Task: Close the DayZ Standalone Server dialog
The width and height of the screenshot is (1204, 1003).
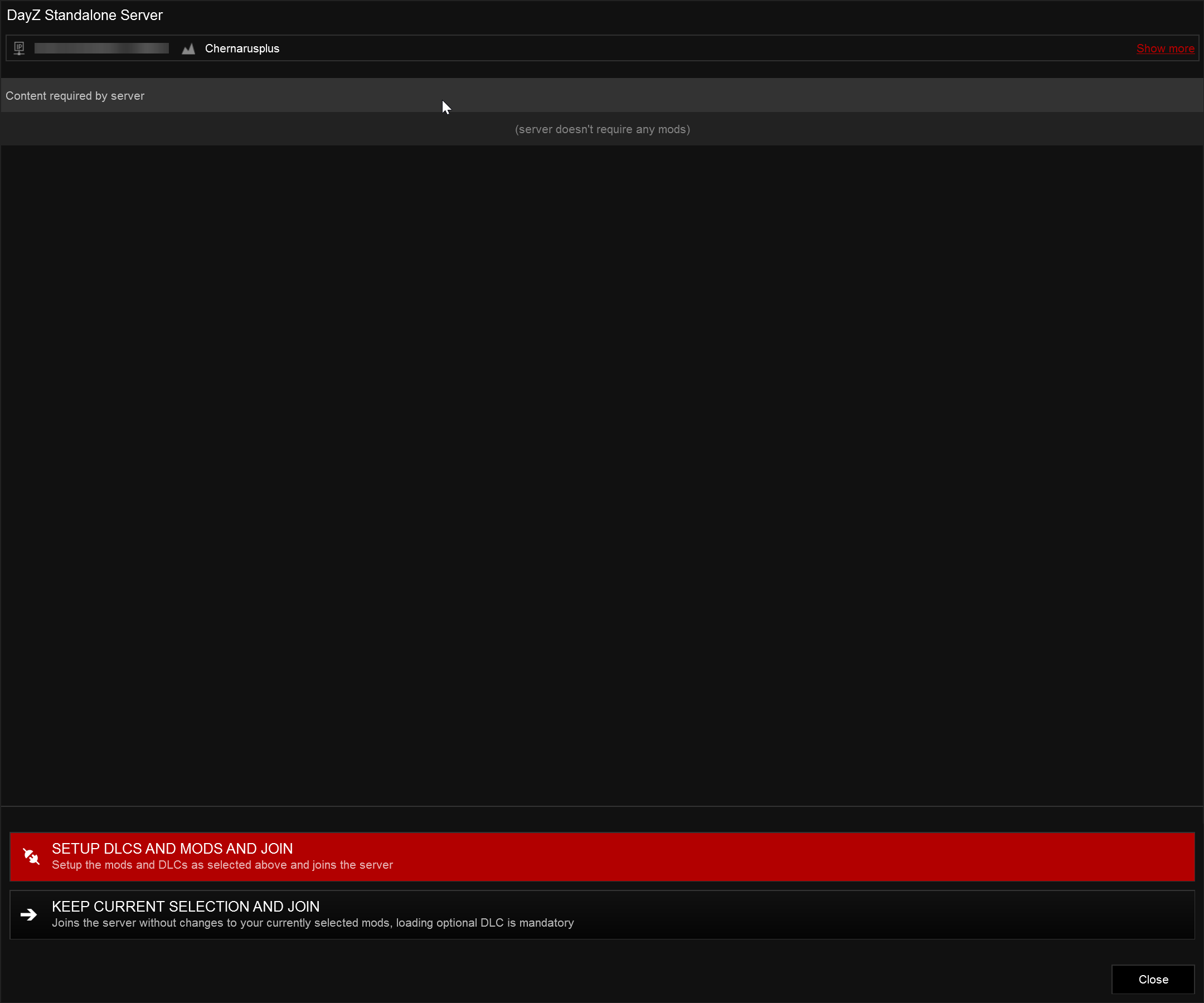Action: [1153, 980]
